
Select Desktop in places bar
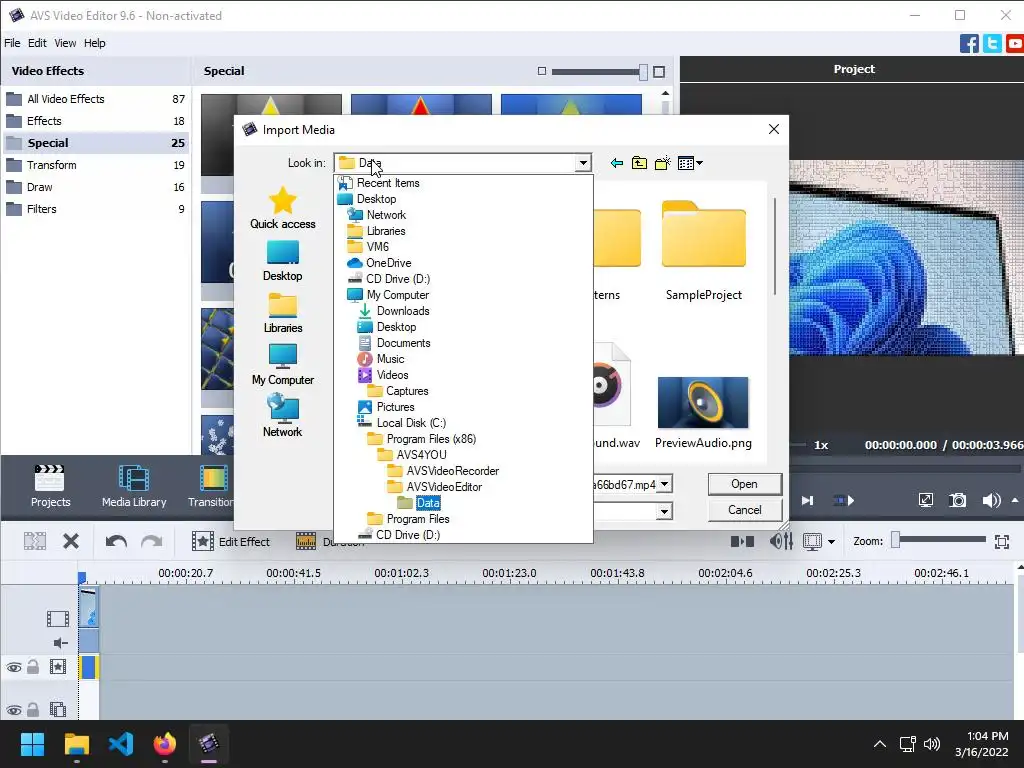pyautogui.click(x=283, y=261)
